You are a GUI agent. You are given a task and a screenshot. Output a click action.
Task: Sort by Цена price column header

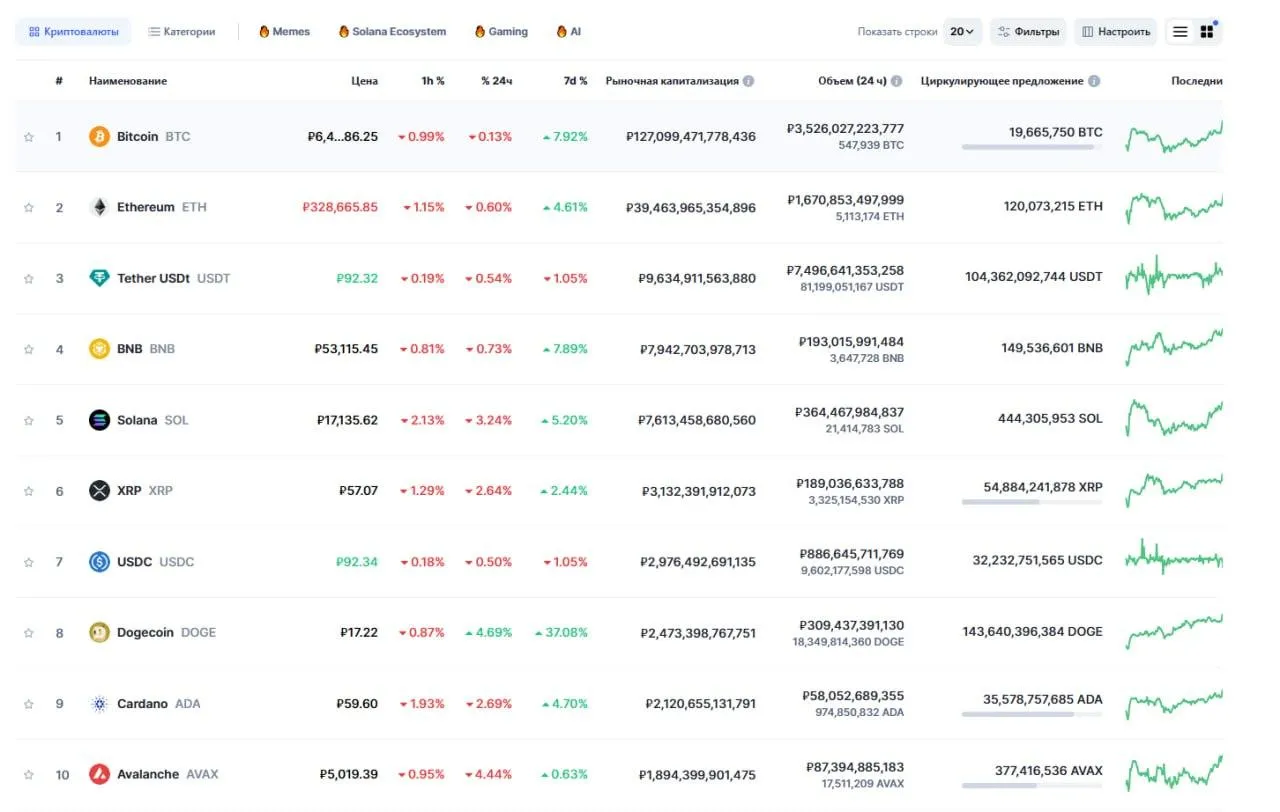tap(364, 81)
